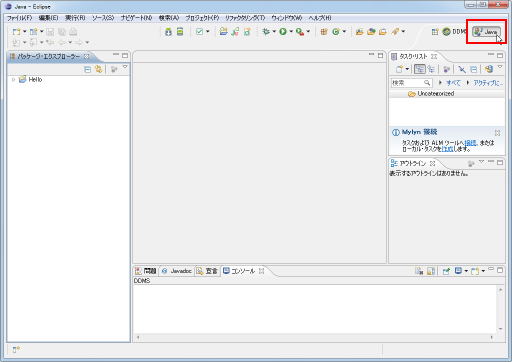Collapse all in Package Explorer

pos(87,69)
